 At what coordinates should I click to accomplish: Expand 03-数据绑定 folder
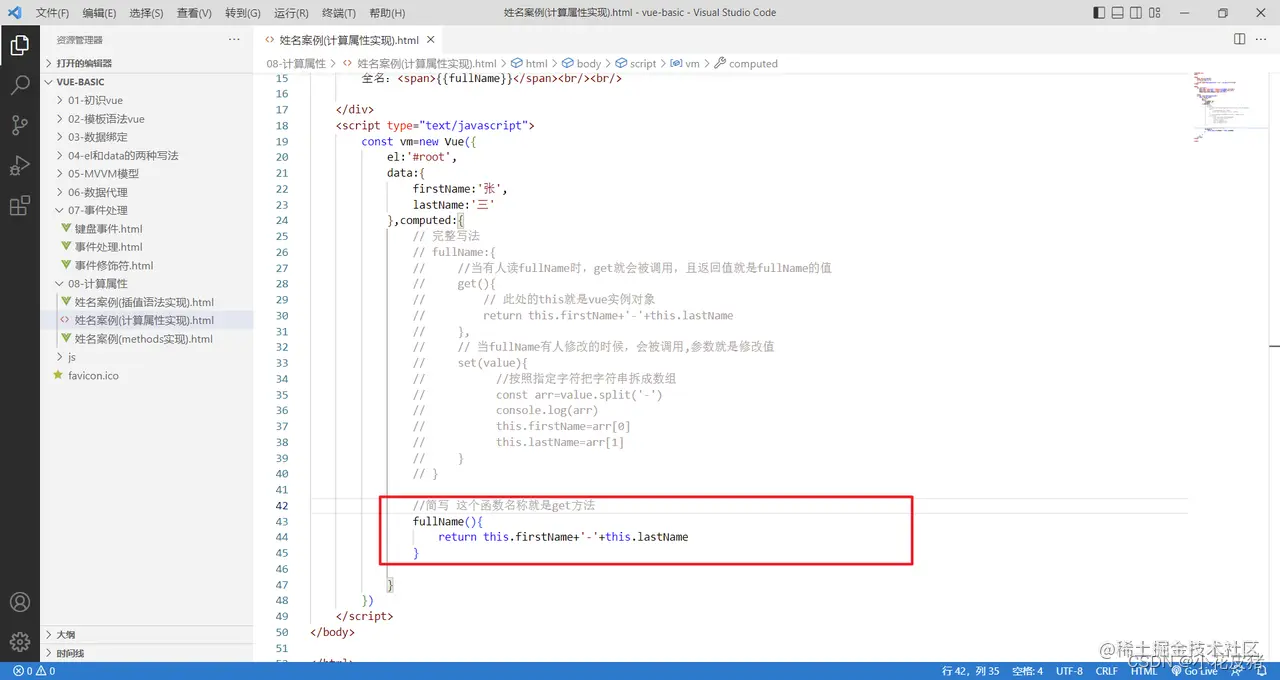point(146,137)
